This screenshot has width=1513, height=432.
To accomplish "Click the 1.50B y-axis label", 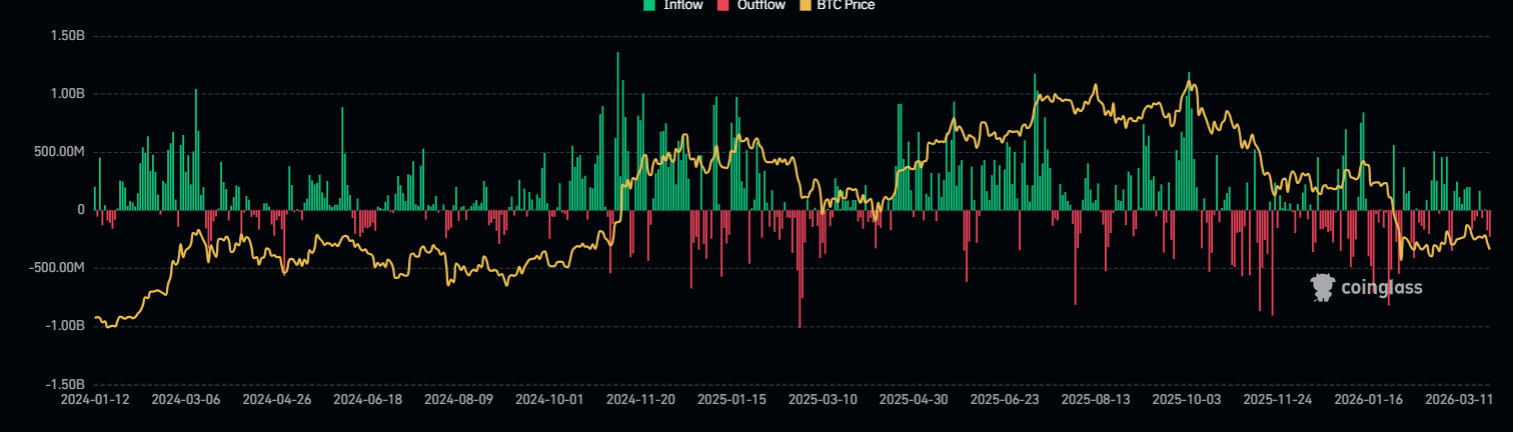I will pos(67,36).
